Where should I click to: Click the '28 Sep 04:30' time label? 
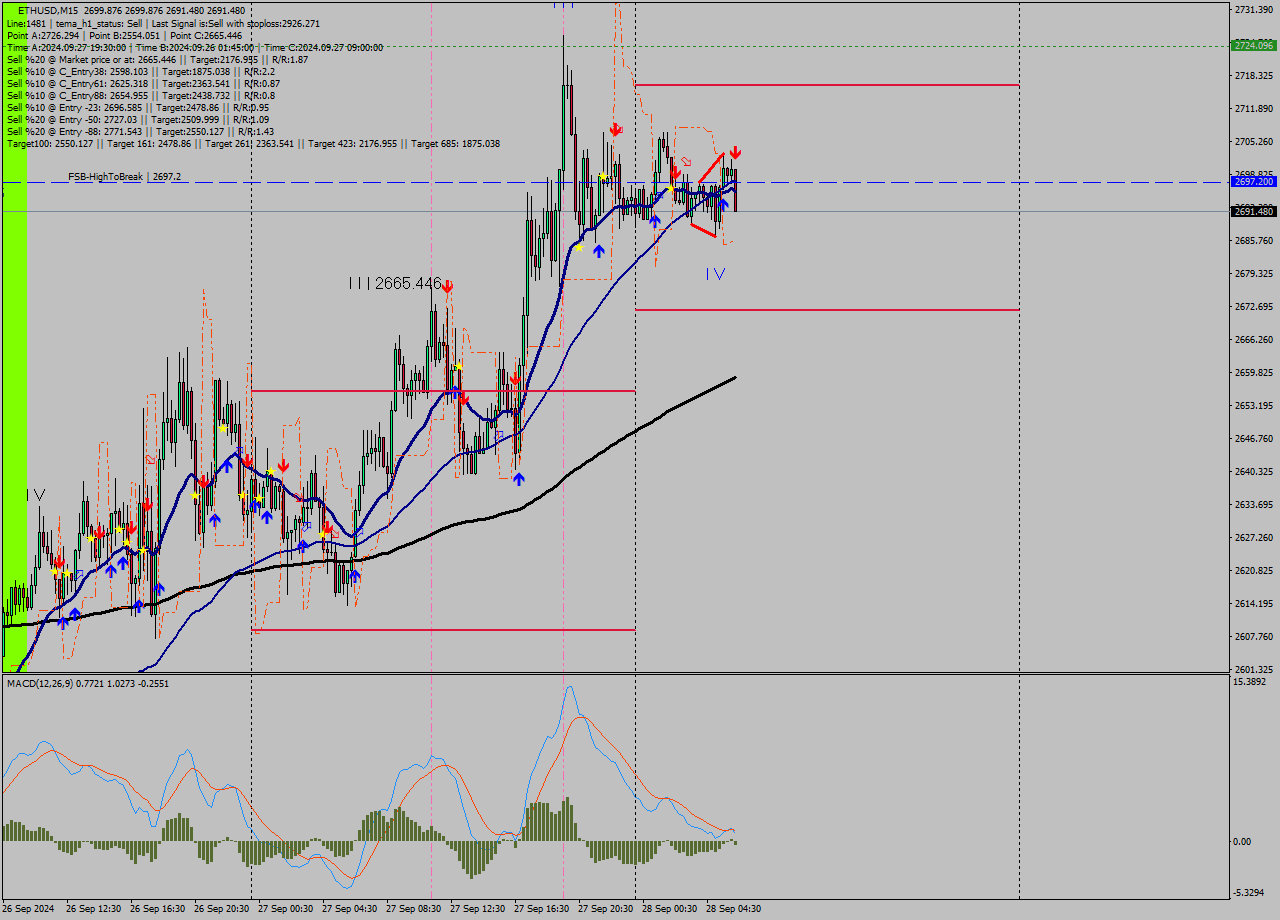coord(734,909)
